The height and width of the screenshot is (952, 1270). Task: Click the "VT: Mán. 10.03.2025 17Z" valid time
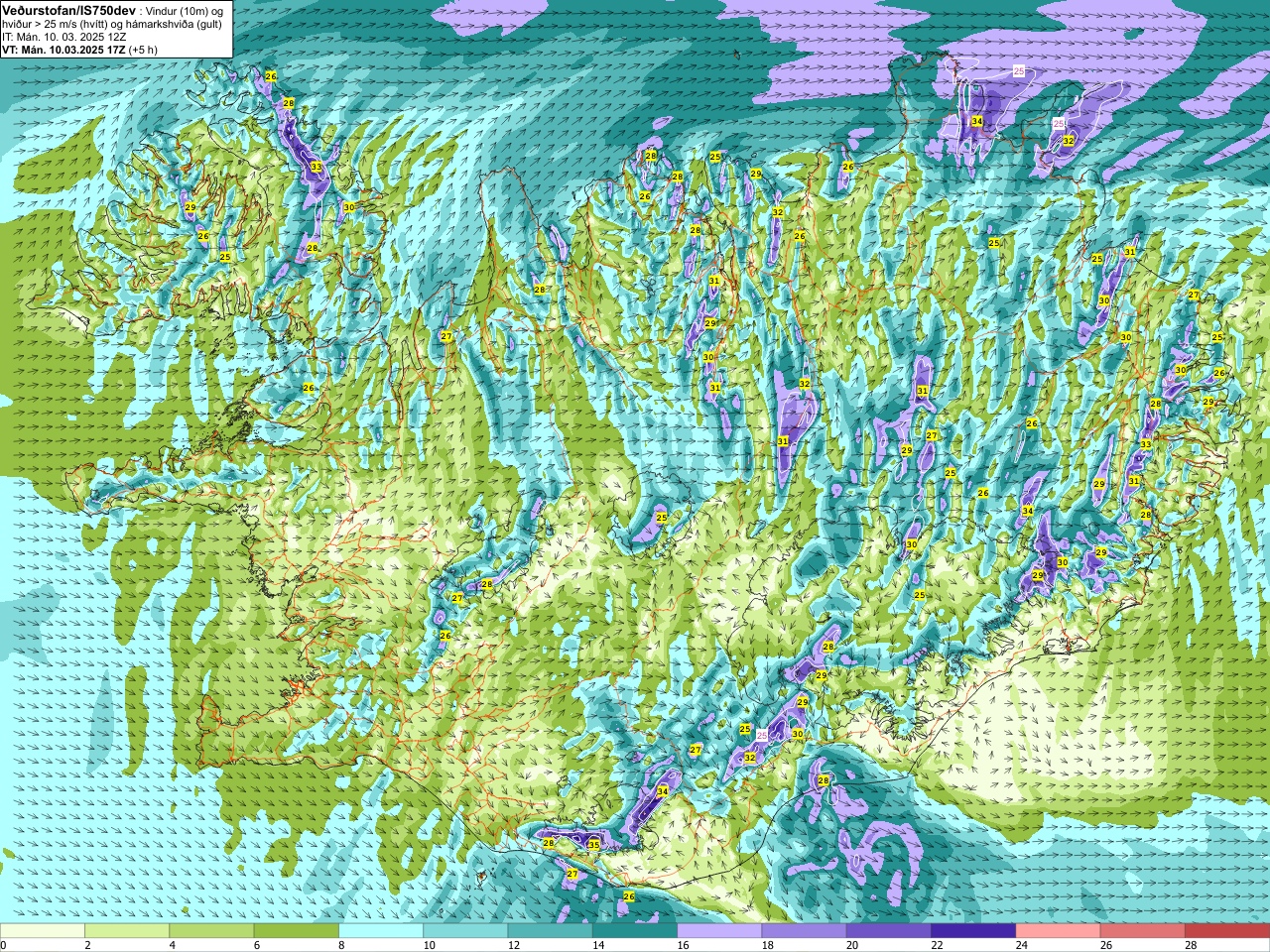(63, 49)
